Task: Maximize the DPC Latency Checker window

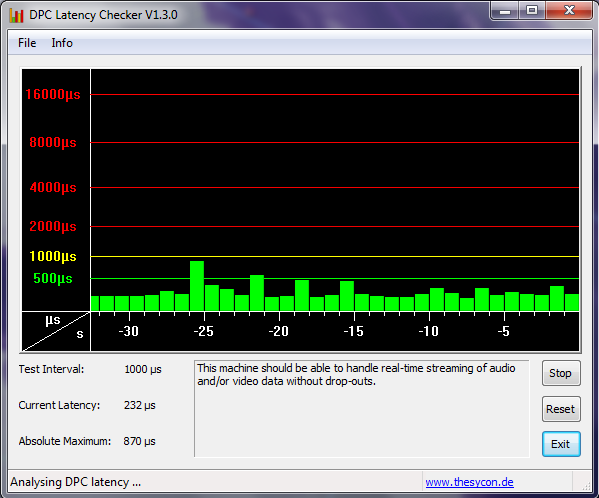Action: point(532,11)
